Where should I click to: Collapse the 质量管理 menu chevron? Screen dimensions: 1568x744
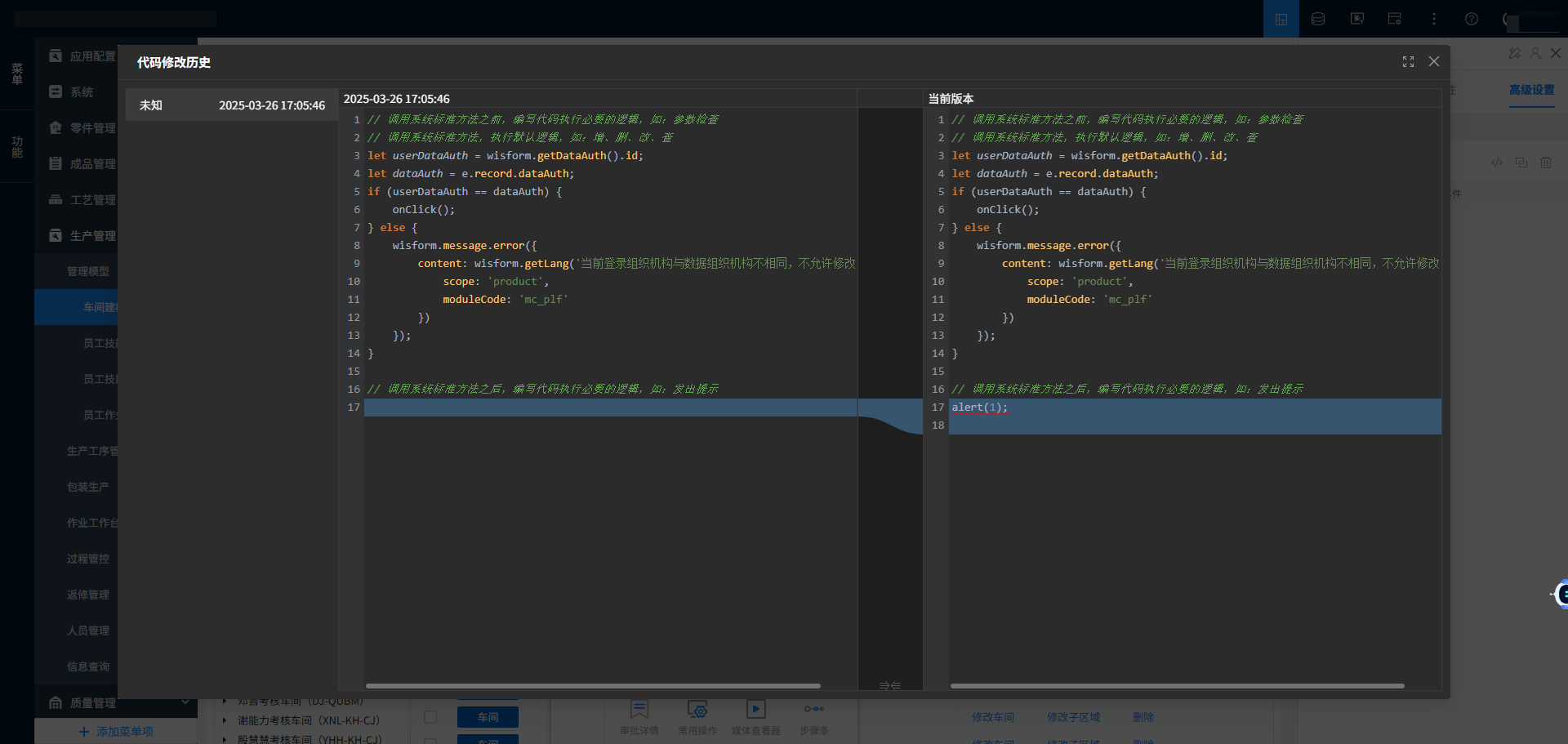click(185, 702)
